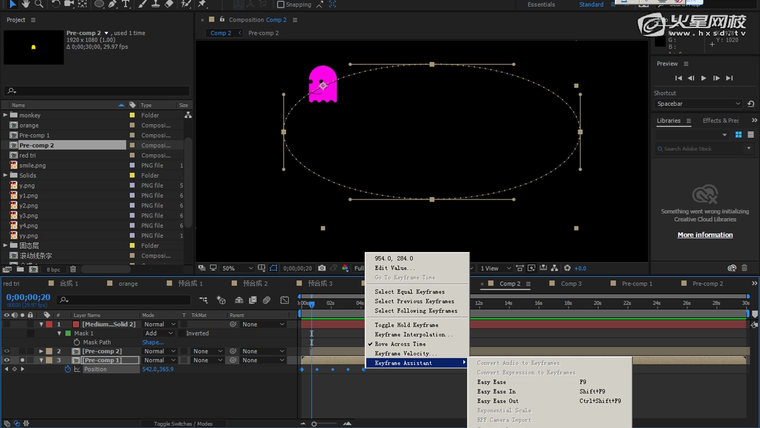Select the Zoom magnifier tool

[39, 5]
